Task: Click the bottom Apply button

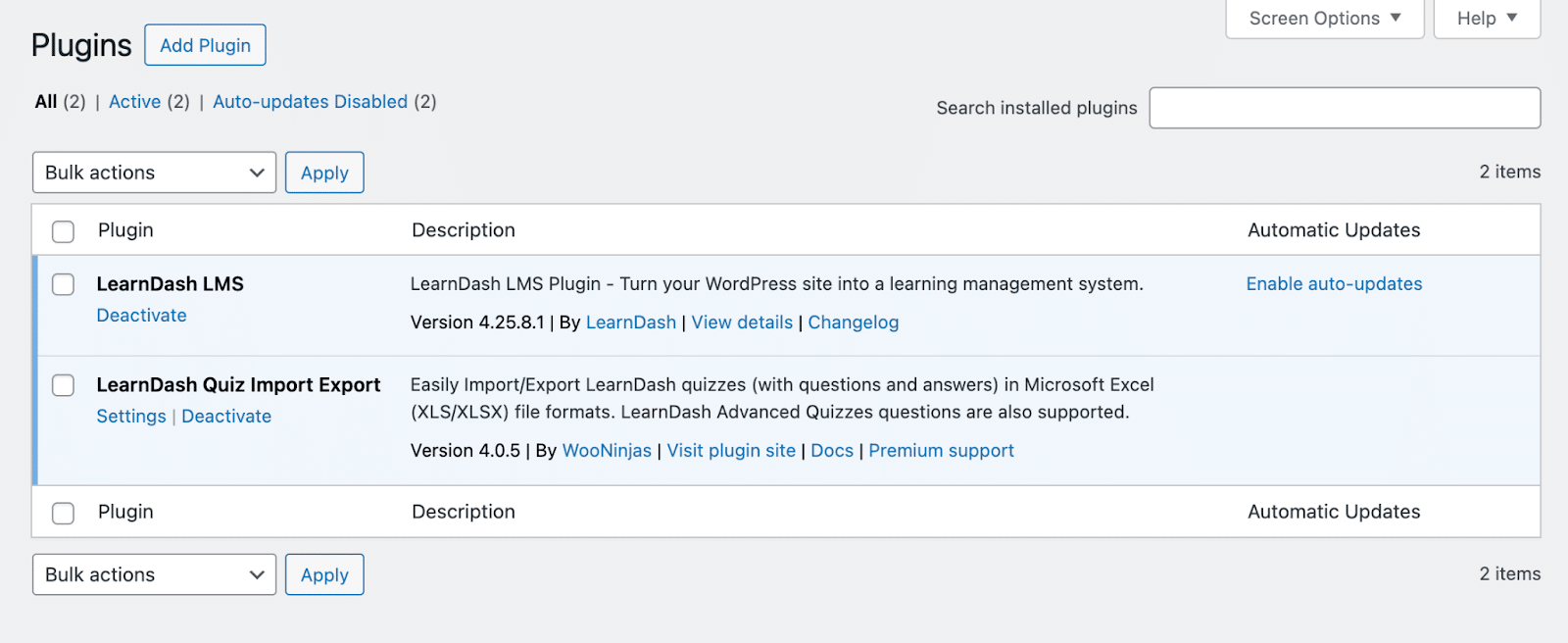Action: (x=324, y=574)
